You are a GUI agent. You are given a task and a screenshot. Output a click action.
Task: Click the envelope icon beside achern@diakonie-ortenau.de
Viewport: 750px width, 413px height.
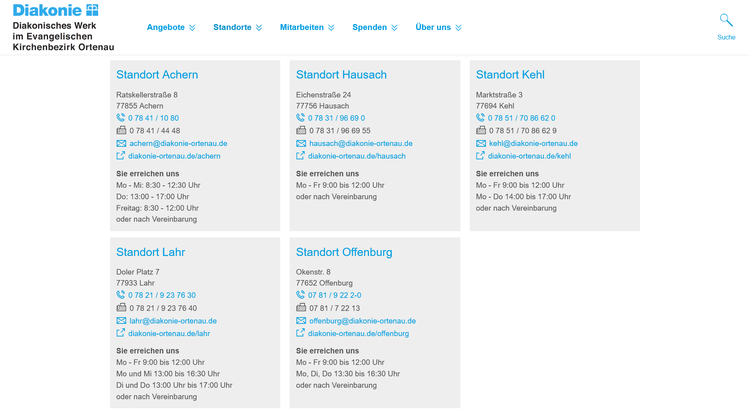coord(121,143)
